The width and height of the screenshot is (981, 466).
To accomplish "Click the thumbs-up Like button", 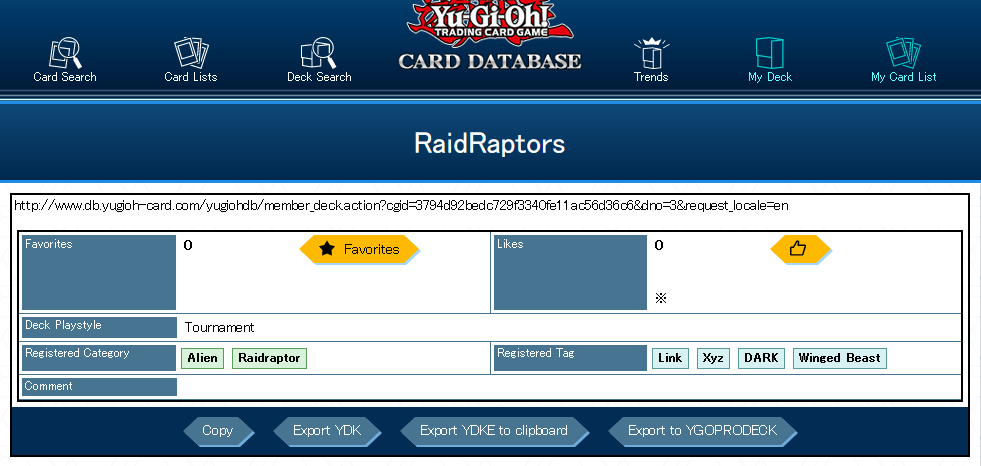I will (800, 249).
